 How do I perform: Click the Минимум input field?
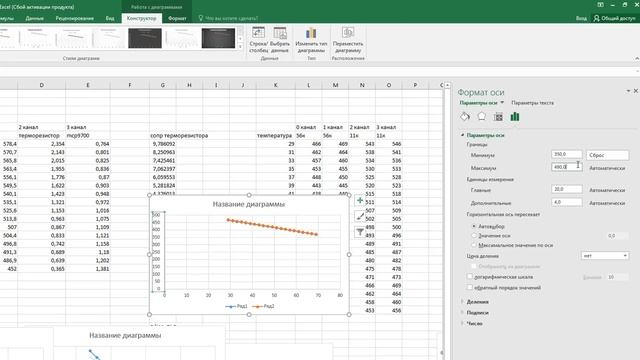[x=567, y=154]
